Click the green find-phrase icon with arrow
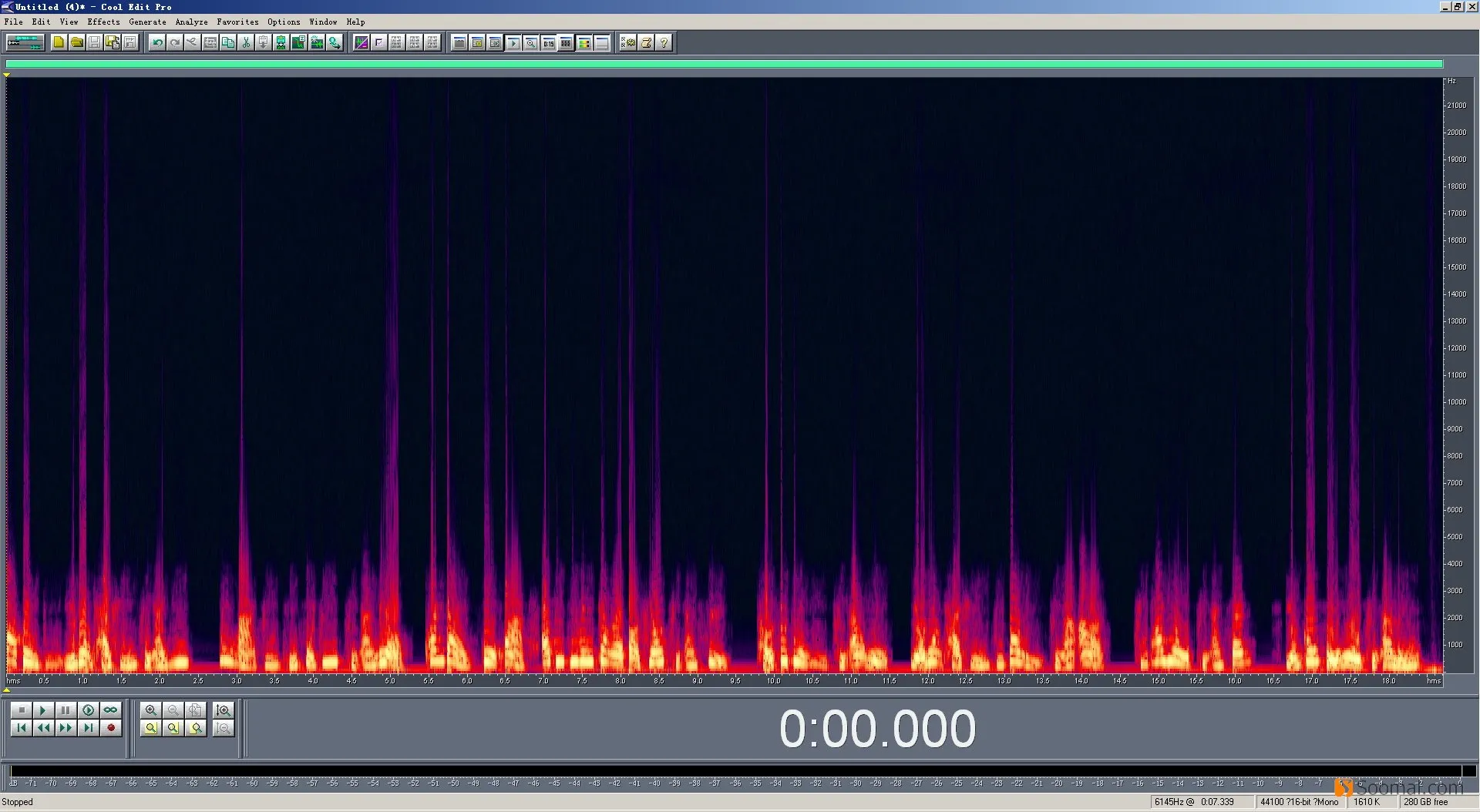The height and width of the screenshot is (812, 1480). [x=335, y=42]
